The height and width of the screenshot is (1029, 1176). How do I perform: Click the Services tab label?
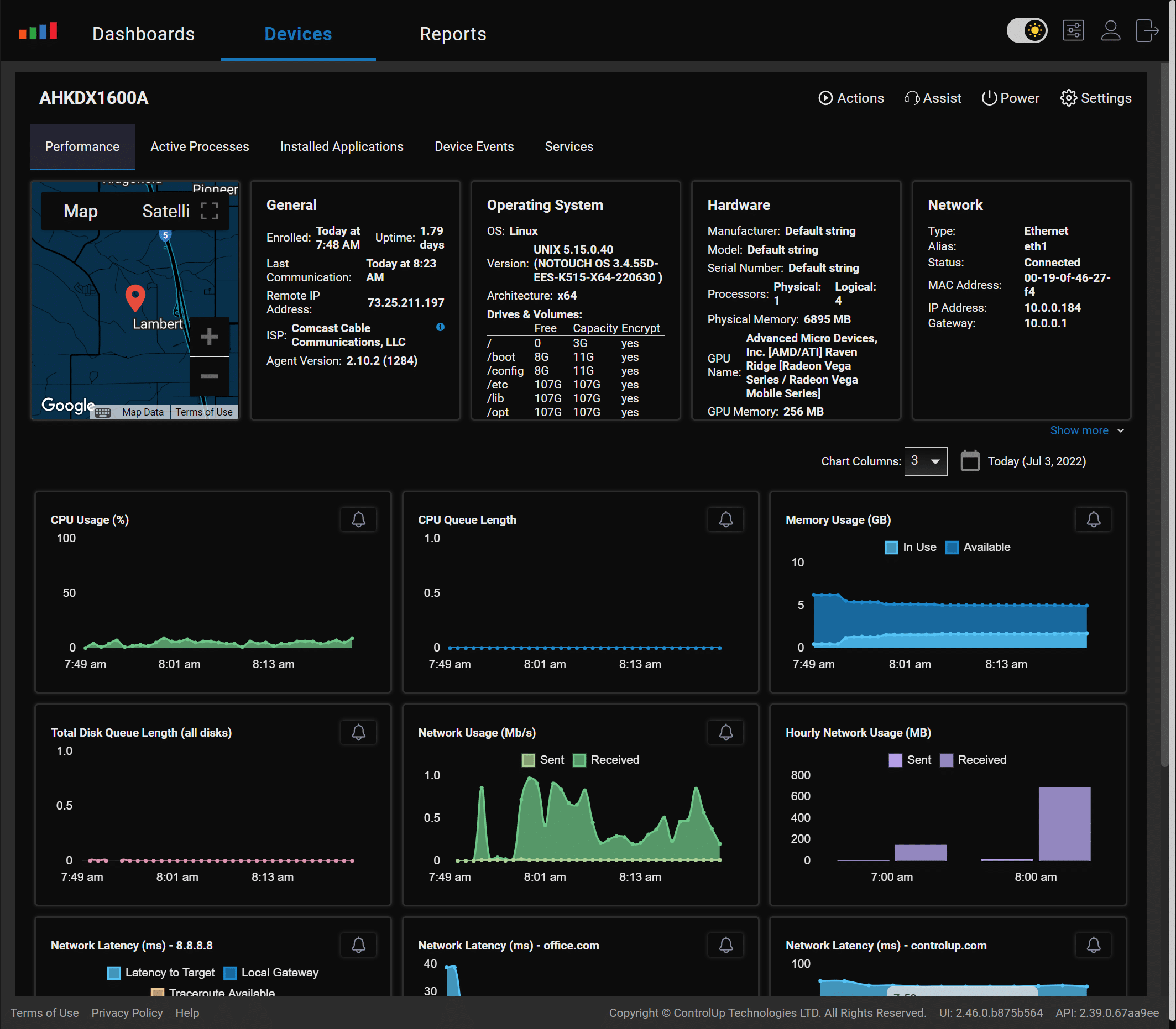pos(569,146)
